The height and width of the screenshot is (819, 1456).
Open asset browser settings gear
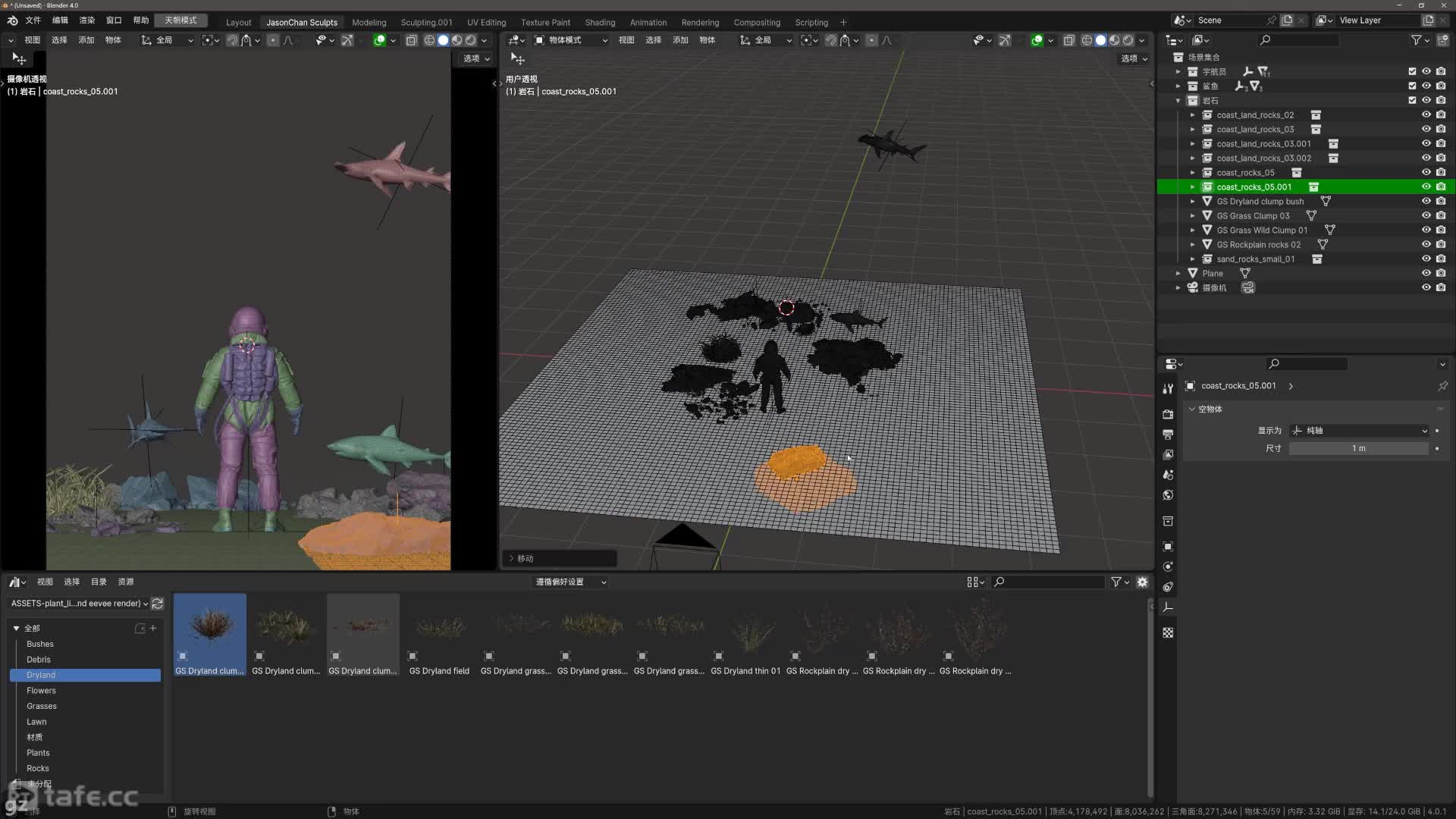[1142, 582]
